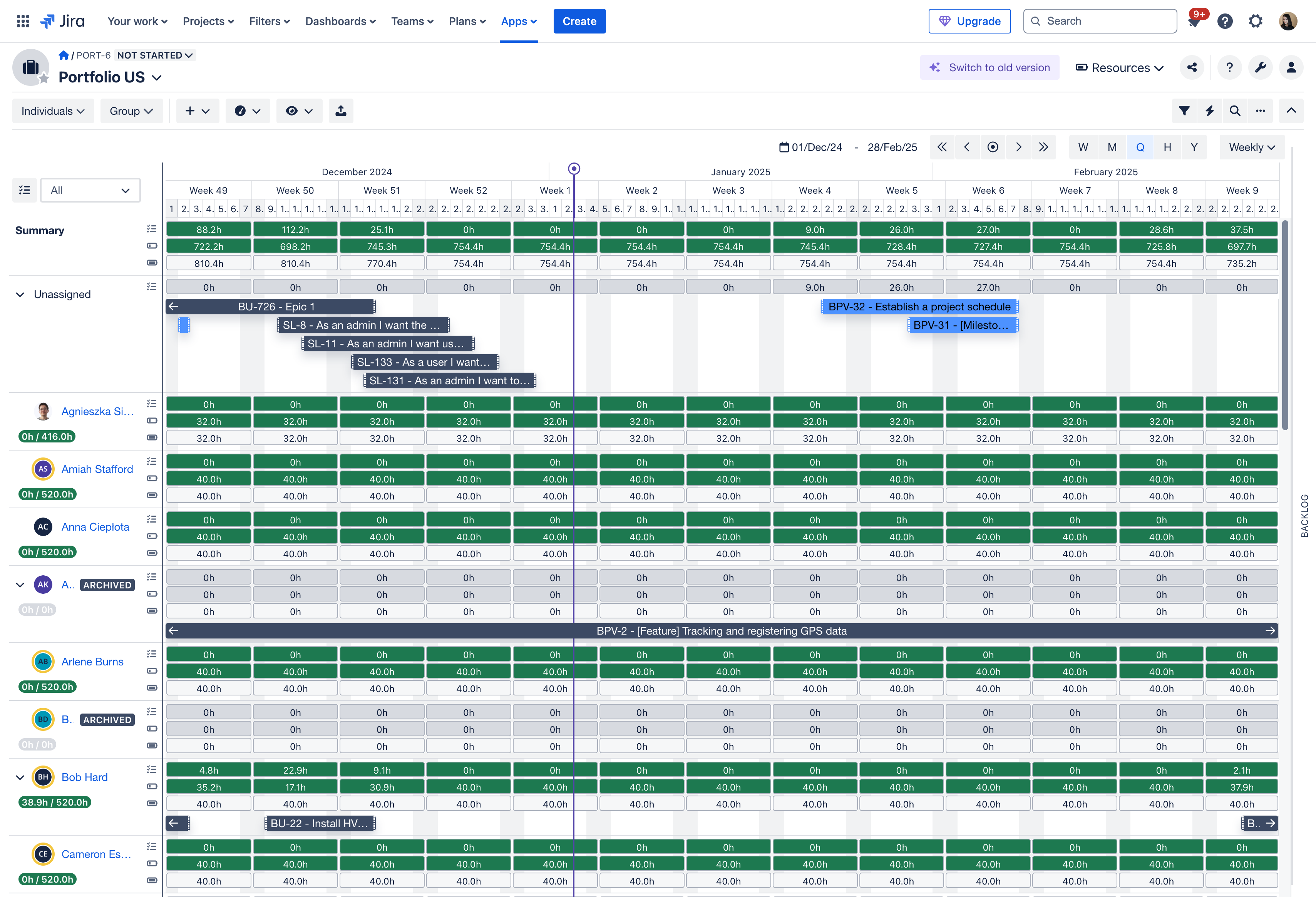Open the Individuals dropdown
The height and width of the screenshot is (898, 1316).
(x=53, y=111)
